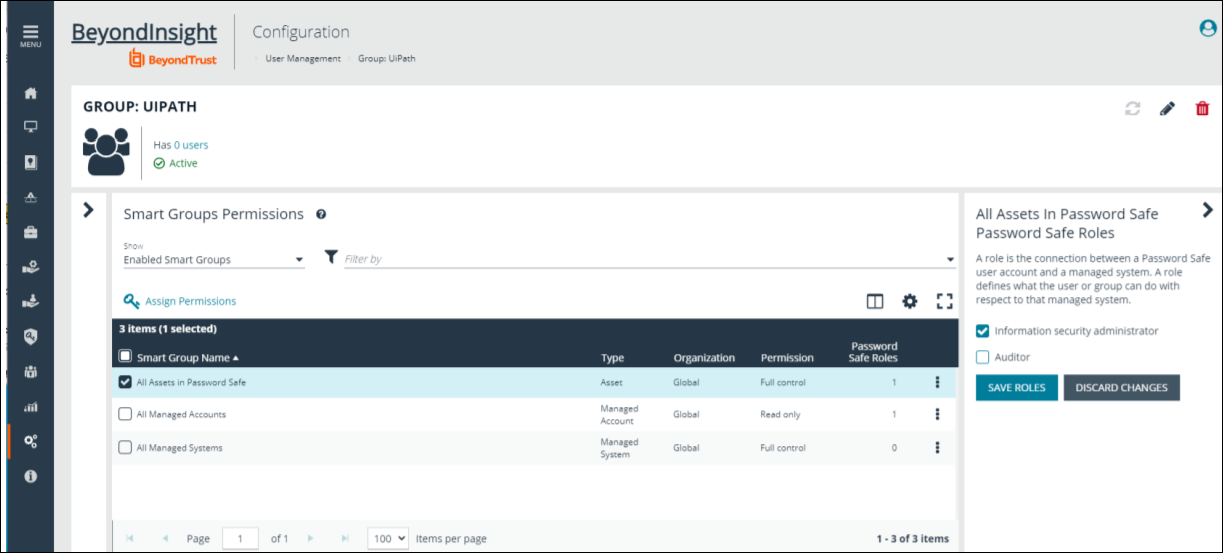Open the About info sidebar icon

click(30, 476)
